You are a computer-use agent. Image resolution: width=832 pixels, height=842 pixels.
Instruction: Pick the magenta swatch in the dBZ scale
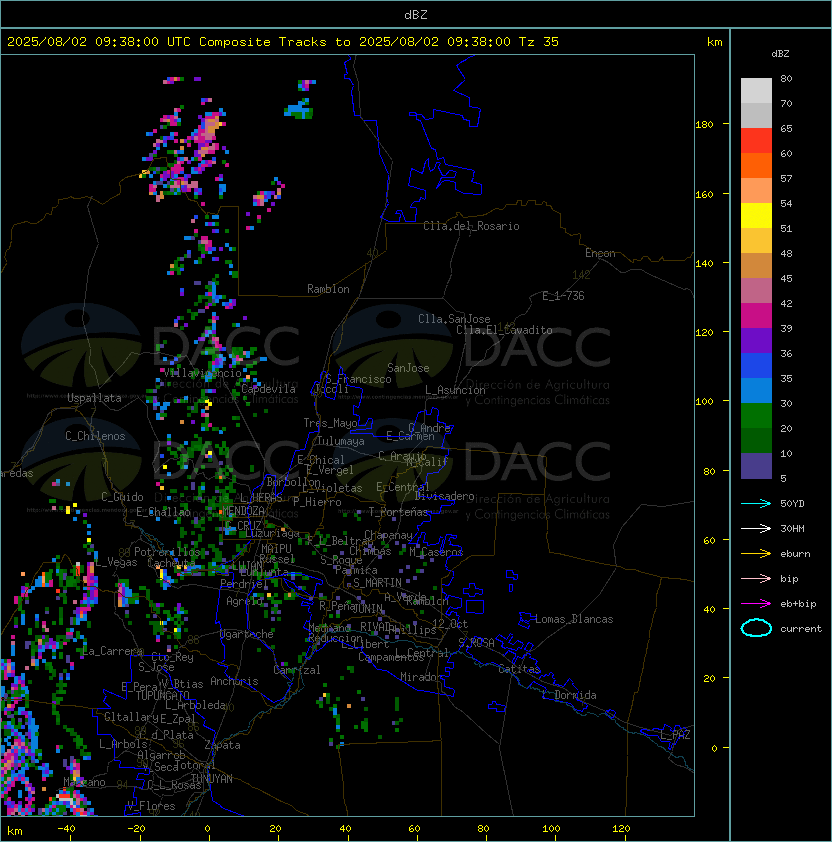coord(756,316)
